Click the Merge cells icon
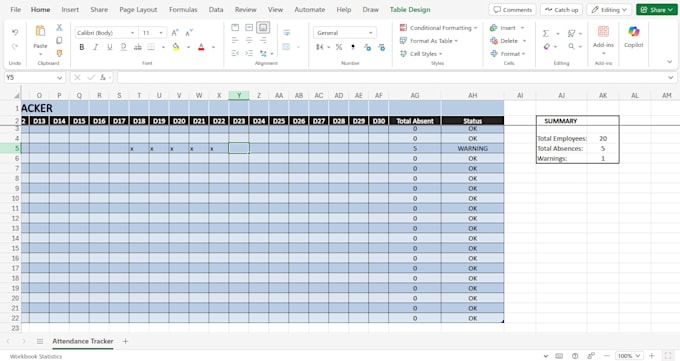This screenshot has width=680, height=361. pyautogui.click(x=286, y=47)
